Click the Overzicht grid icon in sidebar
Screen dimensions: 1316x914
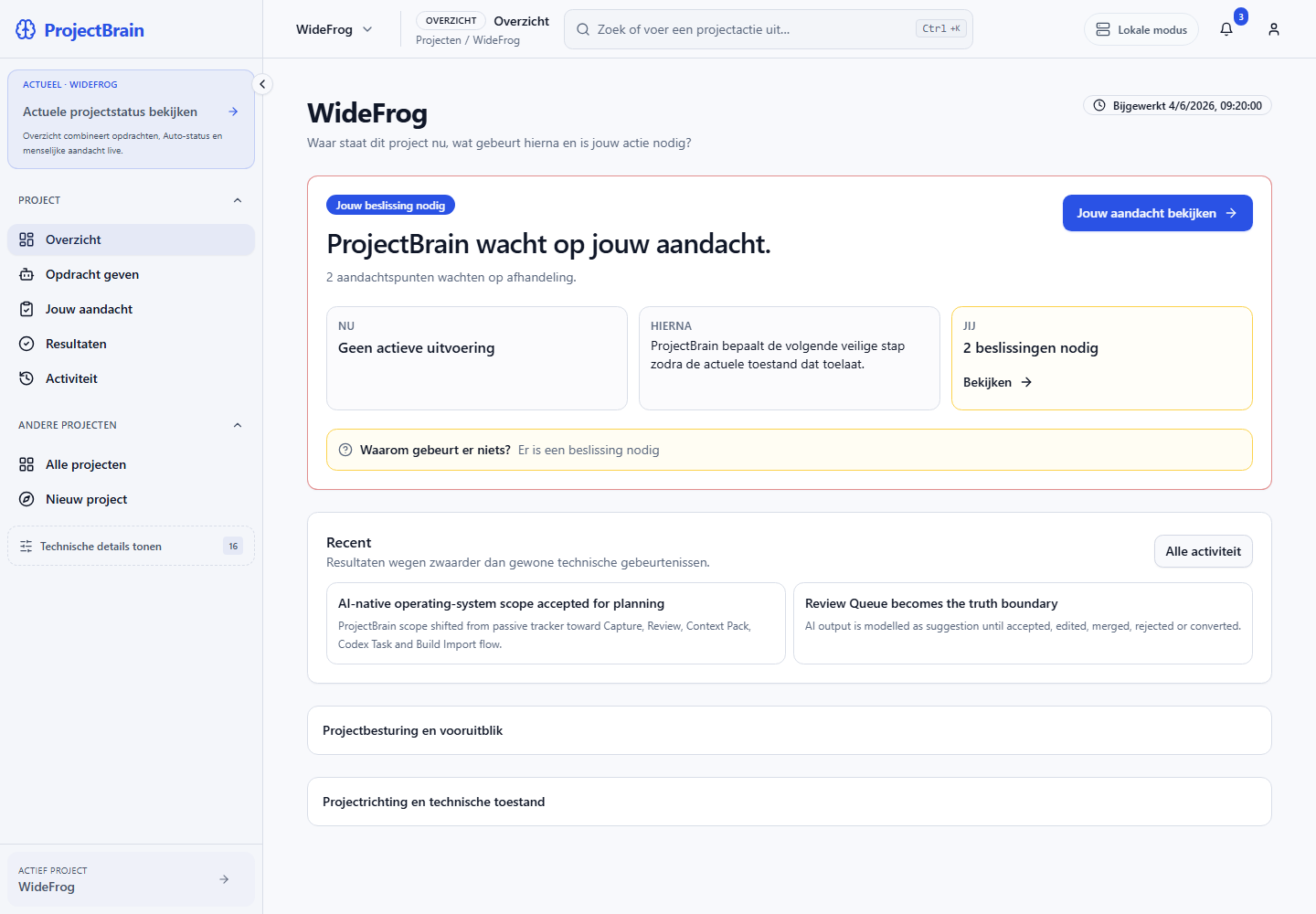pos(27,239)
